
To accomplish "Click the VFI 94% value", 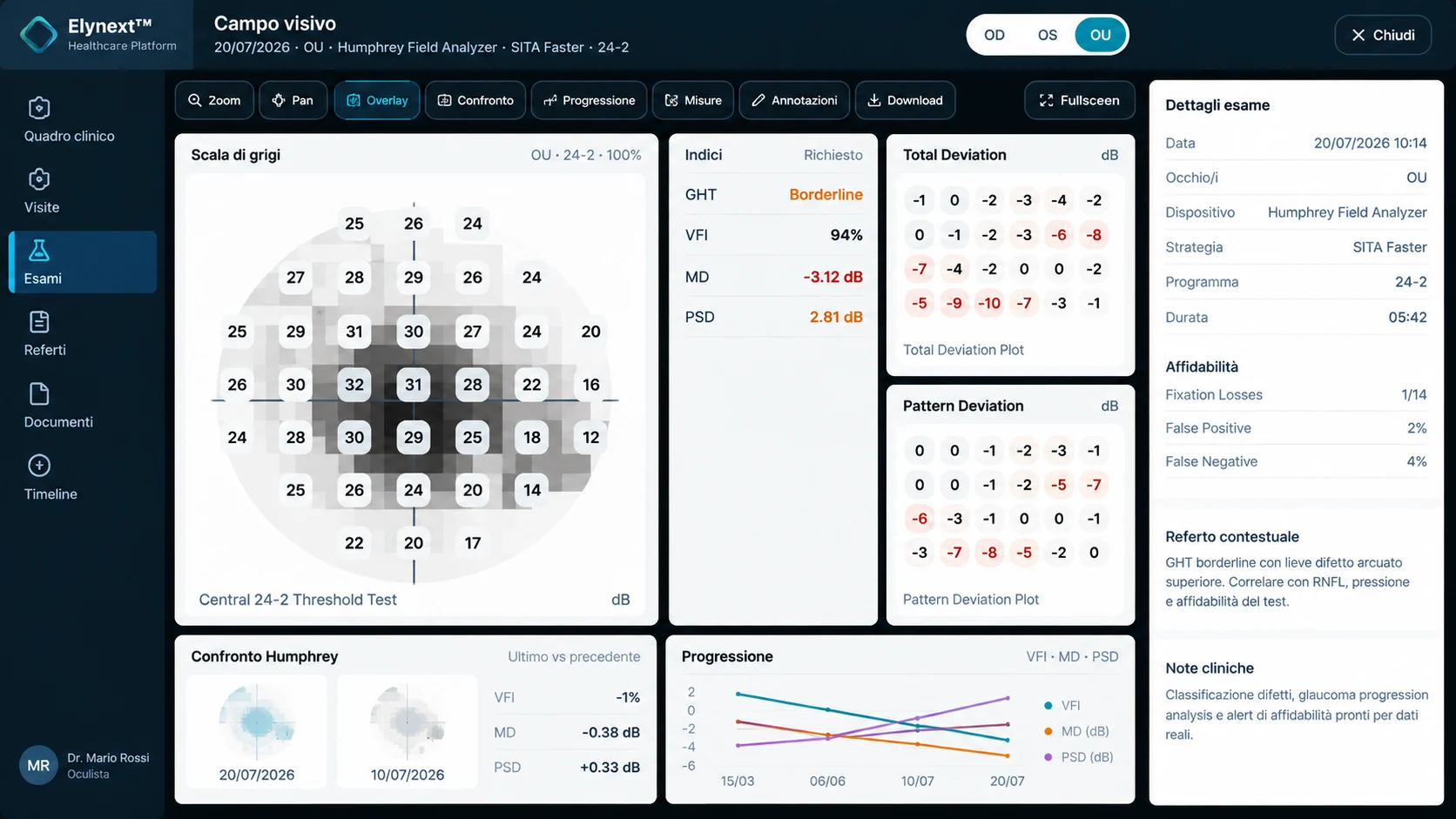I will (846, 235).
